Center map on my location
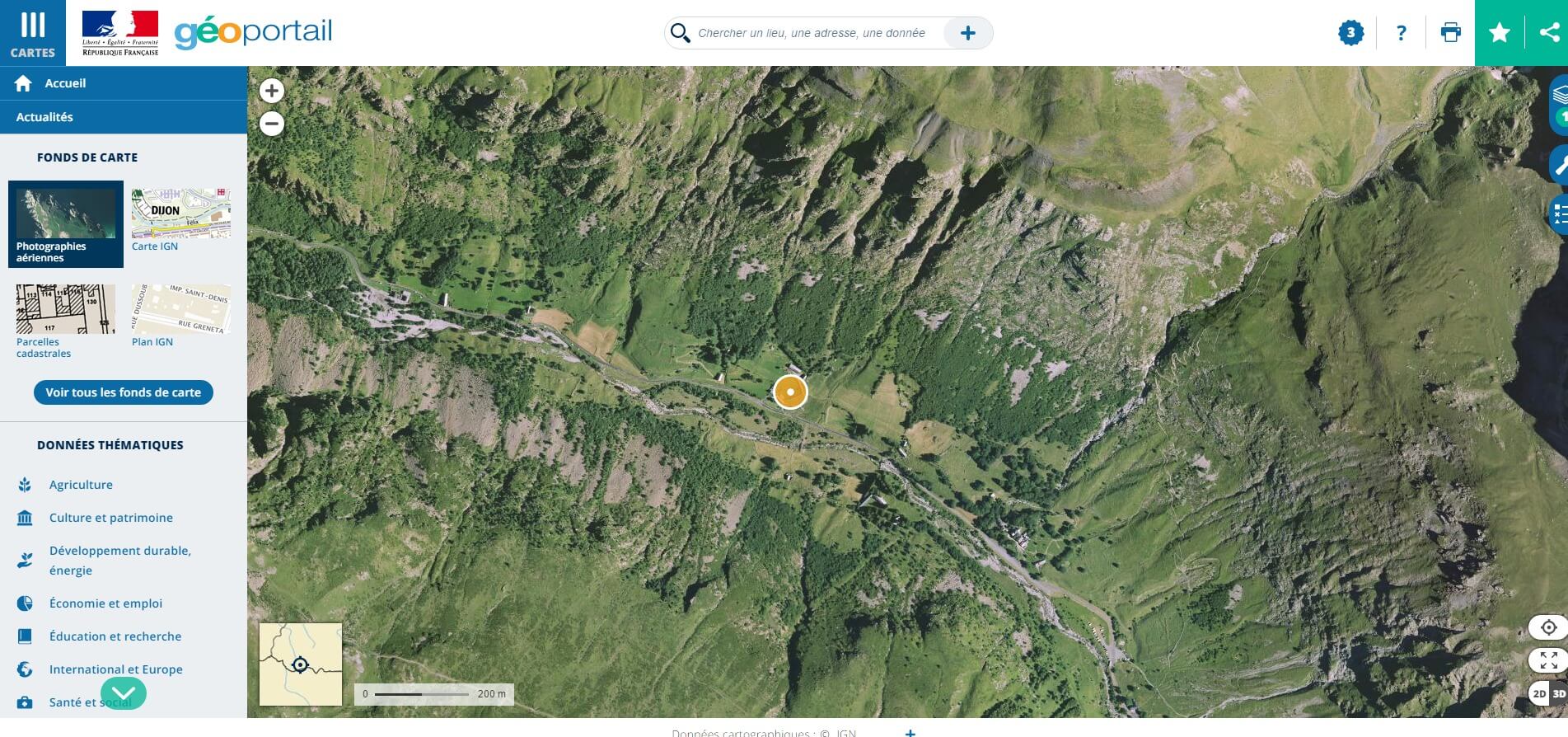Image resolution: width=1568 pixels, height=737 pixels. [1548, 627]
